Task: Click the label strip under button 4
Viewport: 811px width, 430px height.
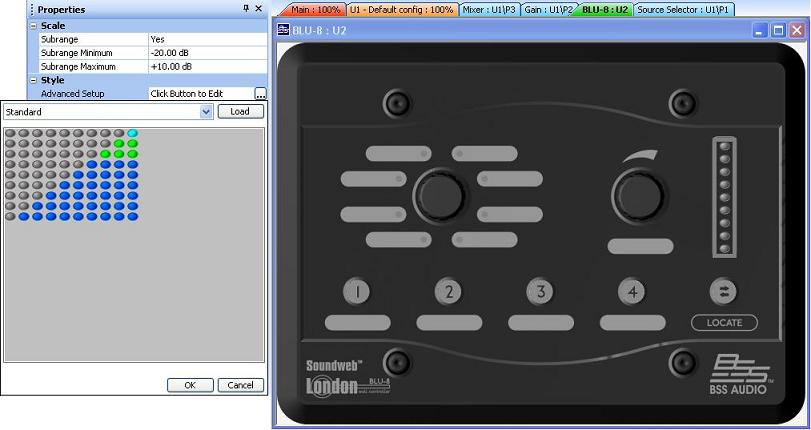Action: (x=633, y=323)
